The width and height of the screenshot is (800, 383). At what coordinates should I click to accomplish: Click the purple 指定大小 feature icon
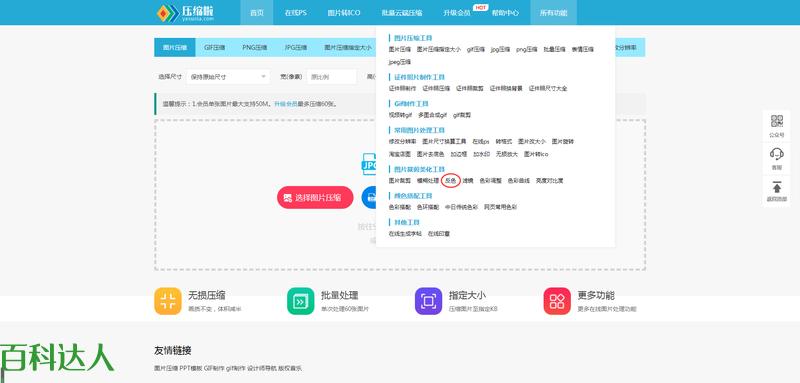(429, 301)
